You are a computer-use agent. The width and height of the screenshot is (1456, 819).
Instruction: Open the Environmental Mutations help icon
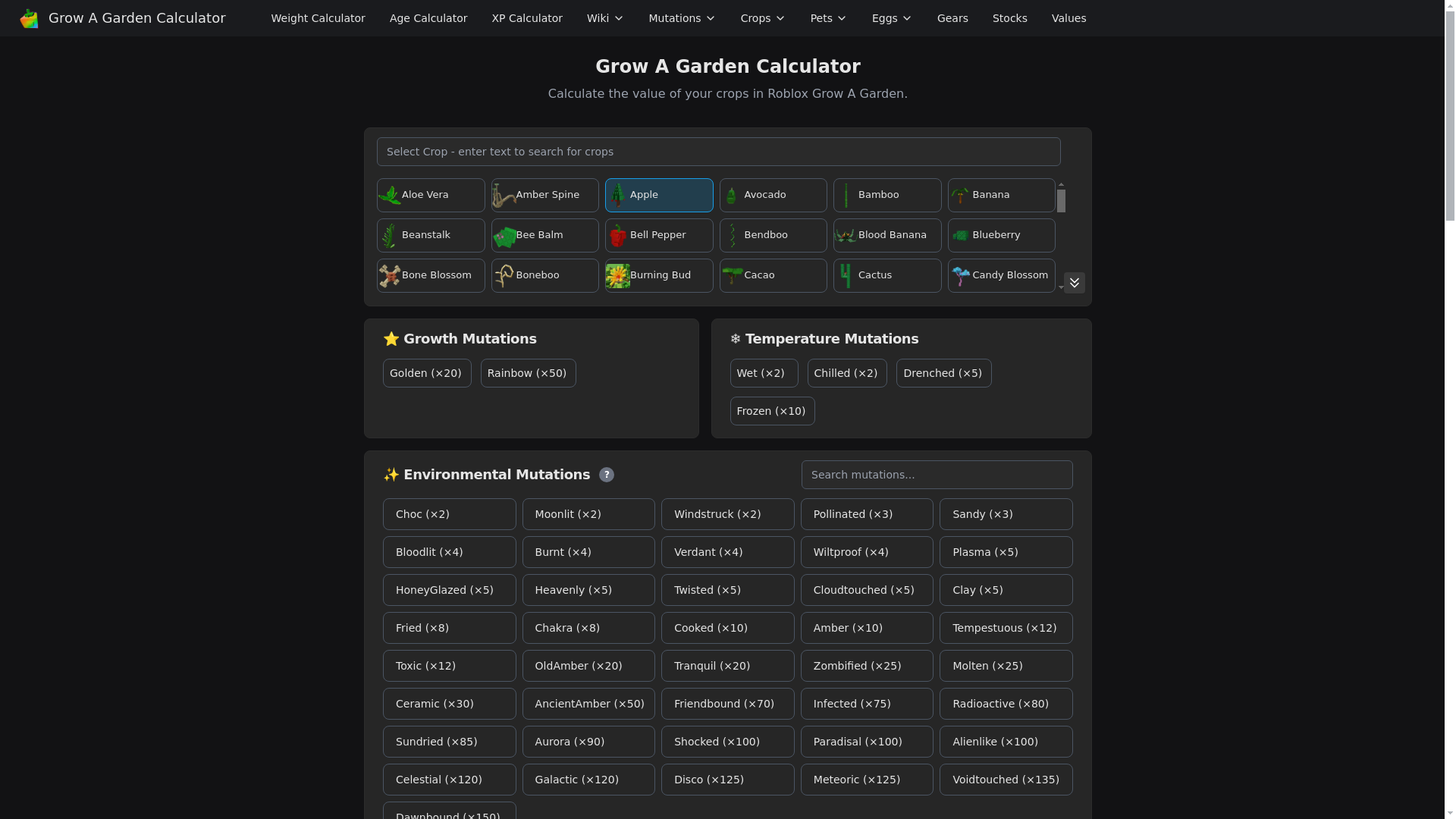pyautogui.click(x=607, y=475)
